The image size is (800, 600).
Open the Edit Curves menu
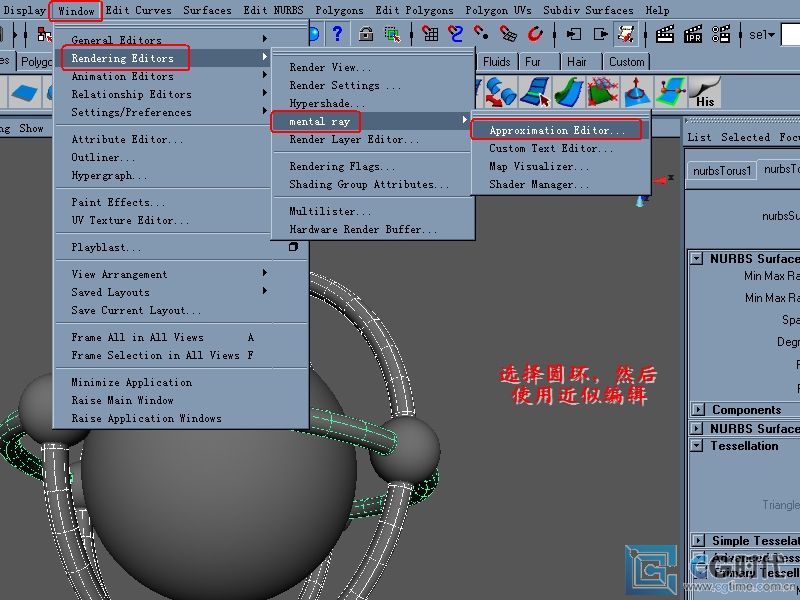pos(139,10)
